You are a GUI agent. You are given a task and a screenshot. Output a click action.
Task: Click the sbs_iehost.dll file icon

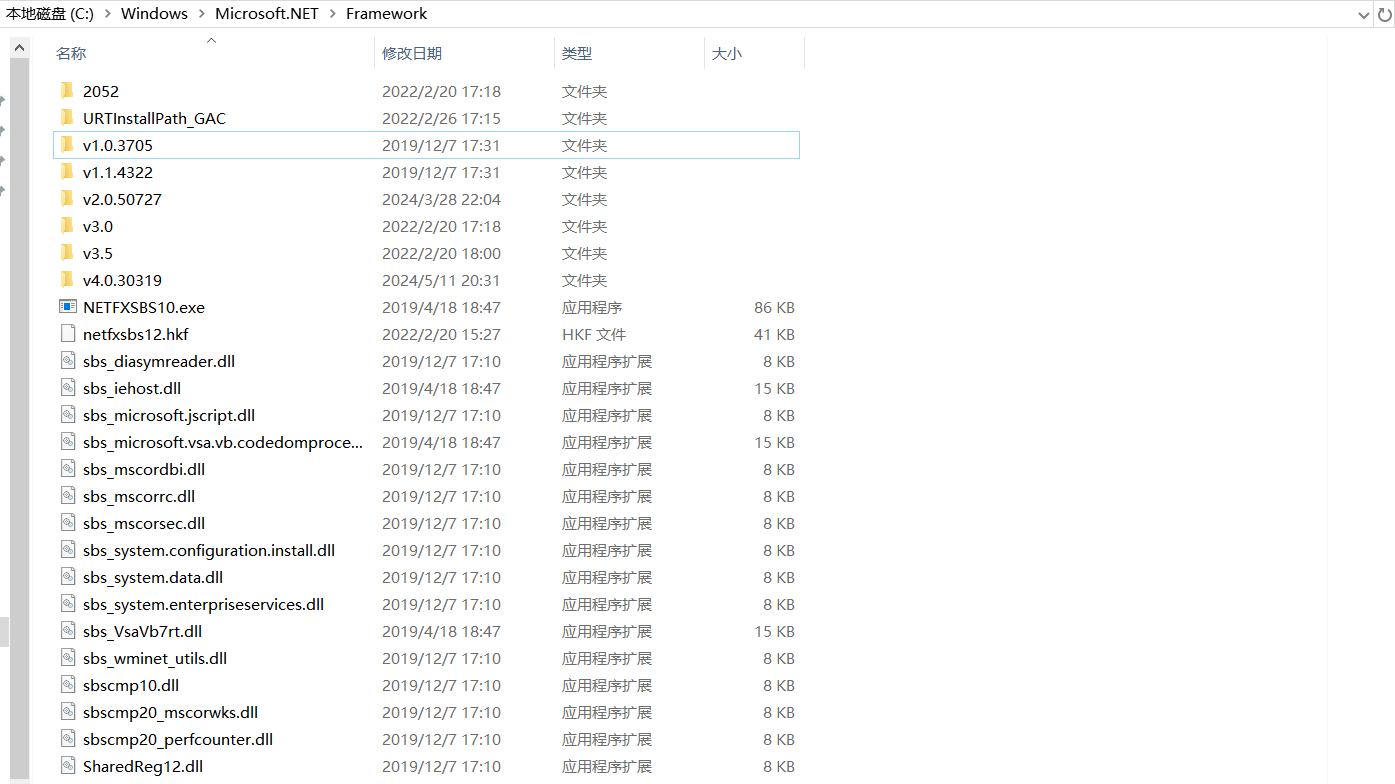coord(68,388)
